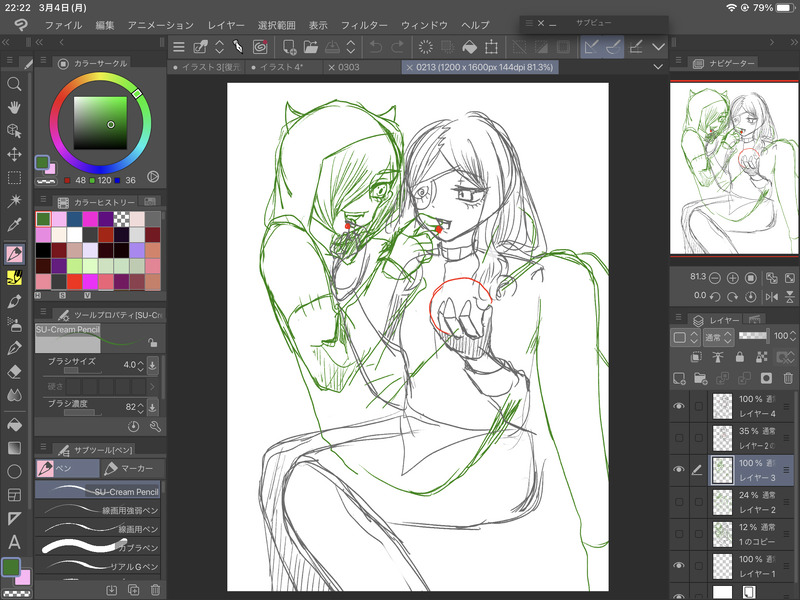Select ペン sub tool group
The width and height of the screenshot is (800, 600).
tap(67, 468)
